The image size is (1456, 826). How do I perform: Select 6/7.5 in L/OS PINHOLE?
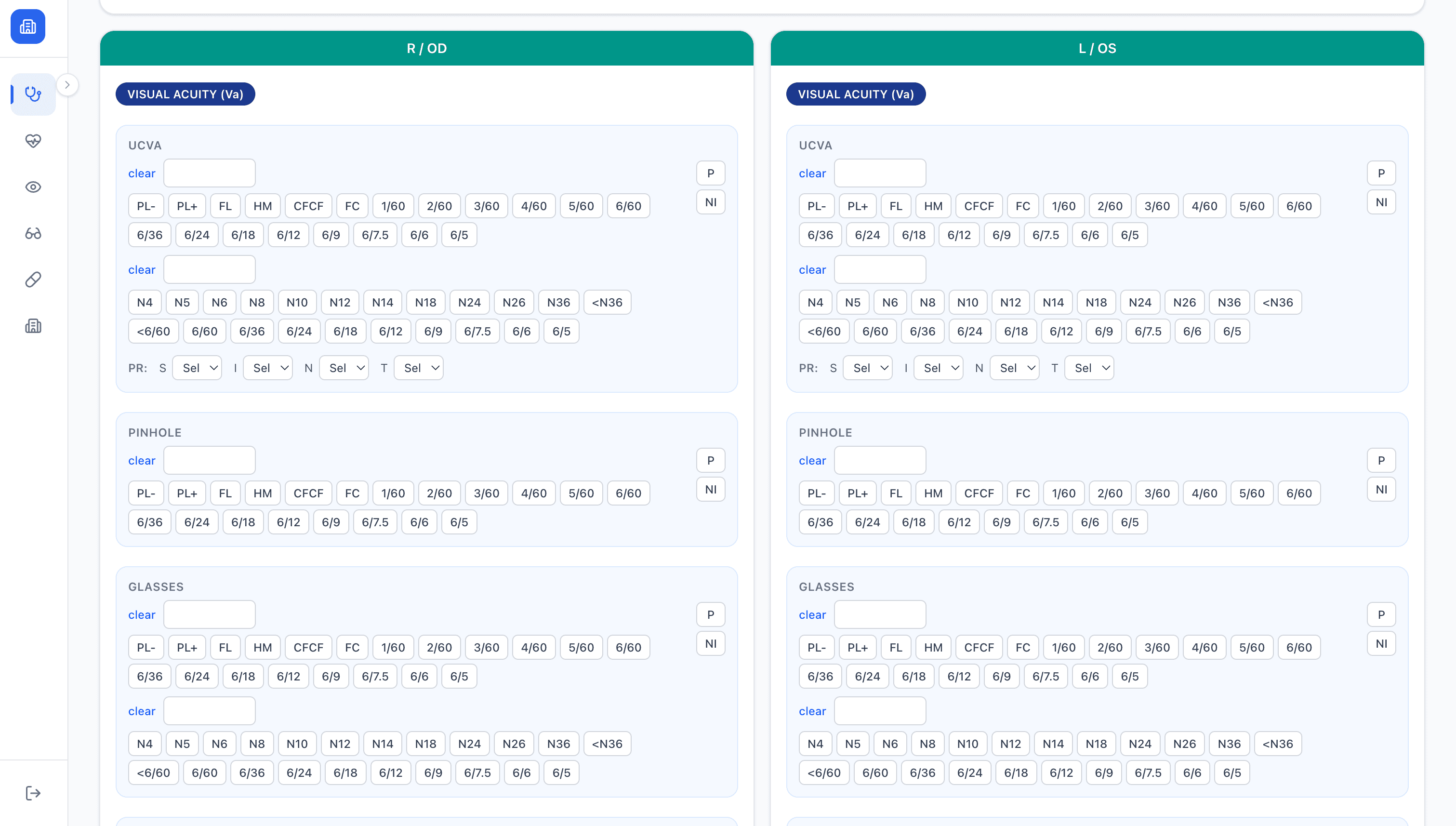[x=1046, y=522]
